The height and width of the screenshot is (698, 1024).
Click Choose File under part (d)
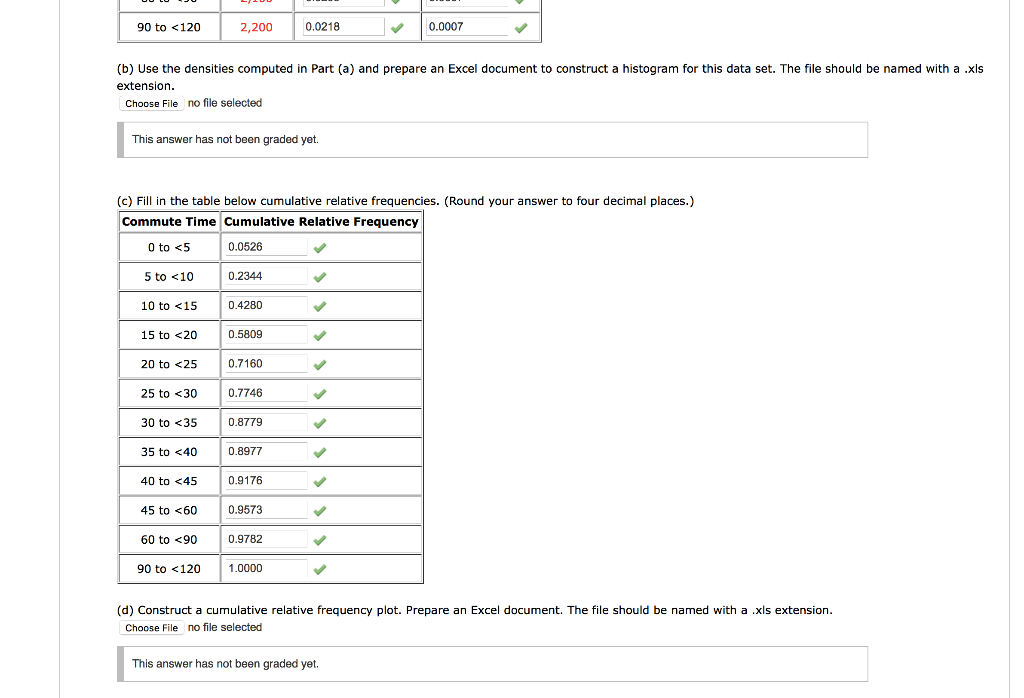[x=151, y=628]
